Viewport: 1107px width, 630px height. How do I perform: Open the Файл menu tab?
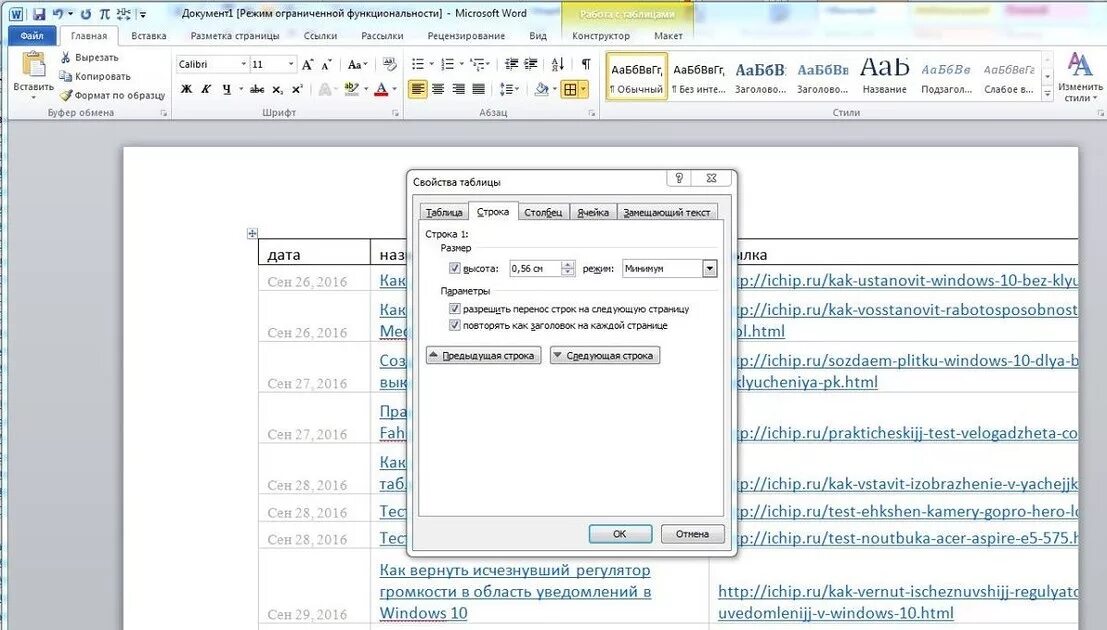pos(32,35)
